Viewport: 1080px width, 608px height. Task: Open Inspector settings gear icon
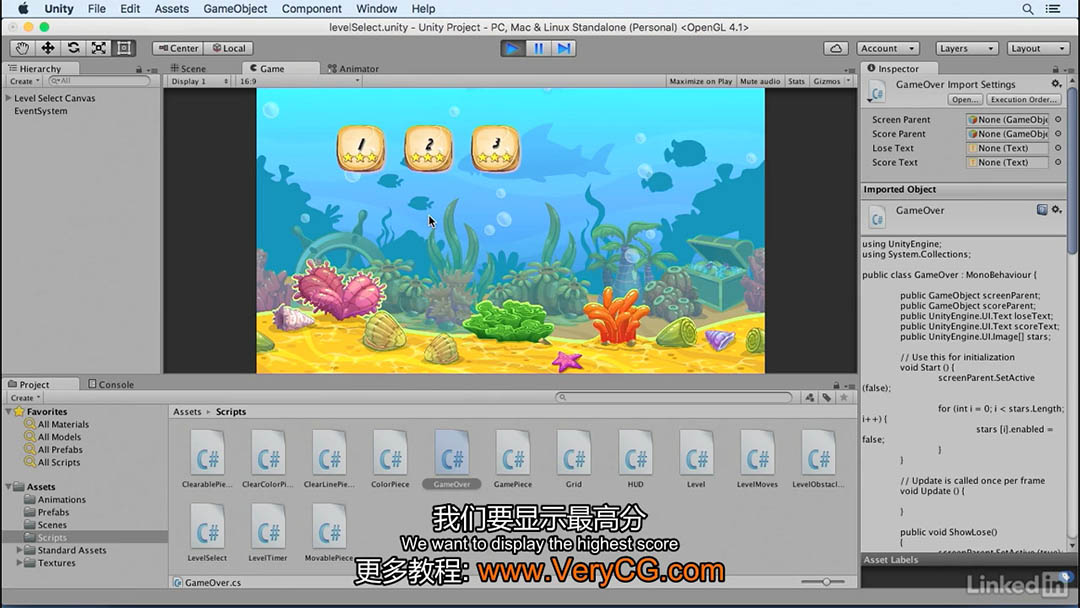coord(1056,83)
